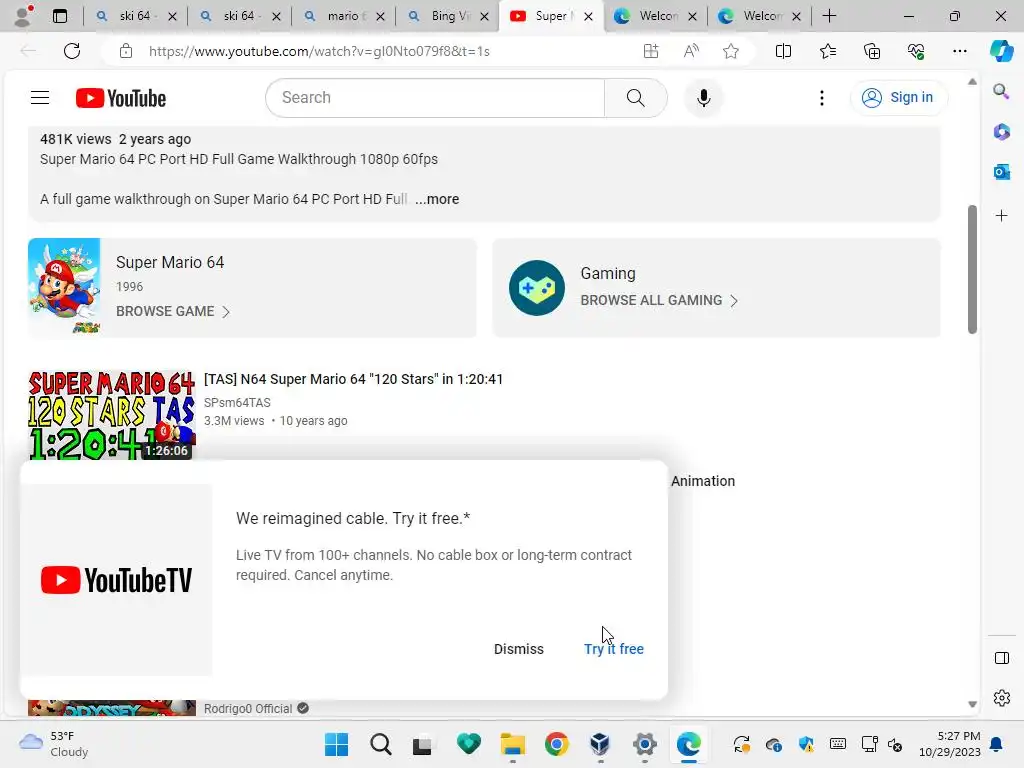Open File Explorer from taskbar
The image size is (1024, 768).
[513, 744]
